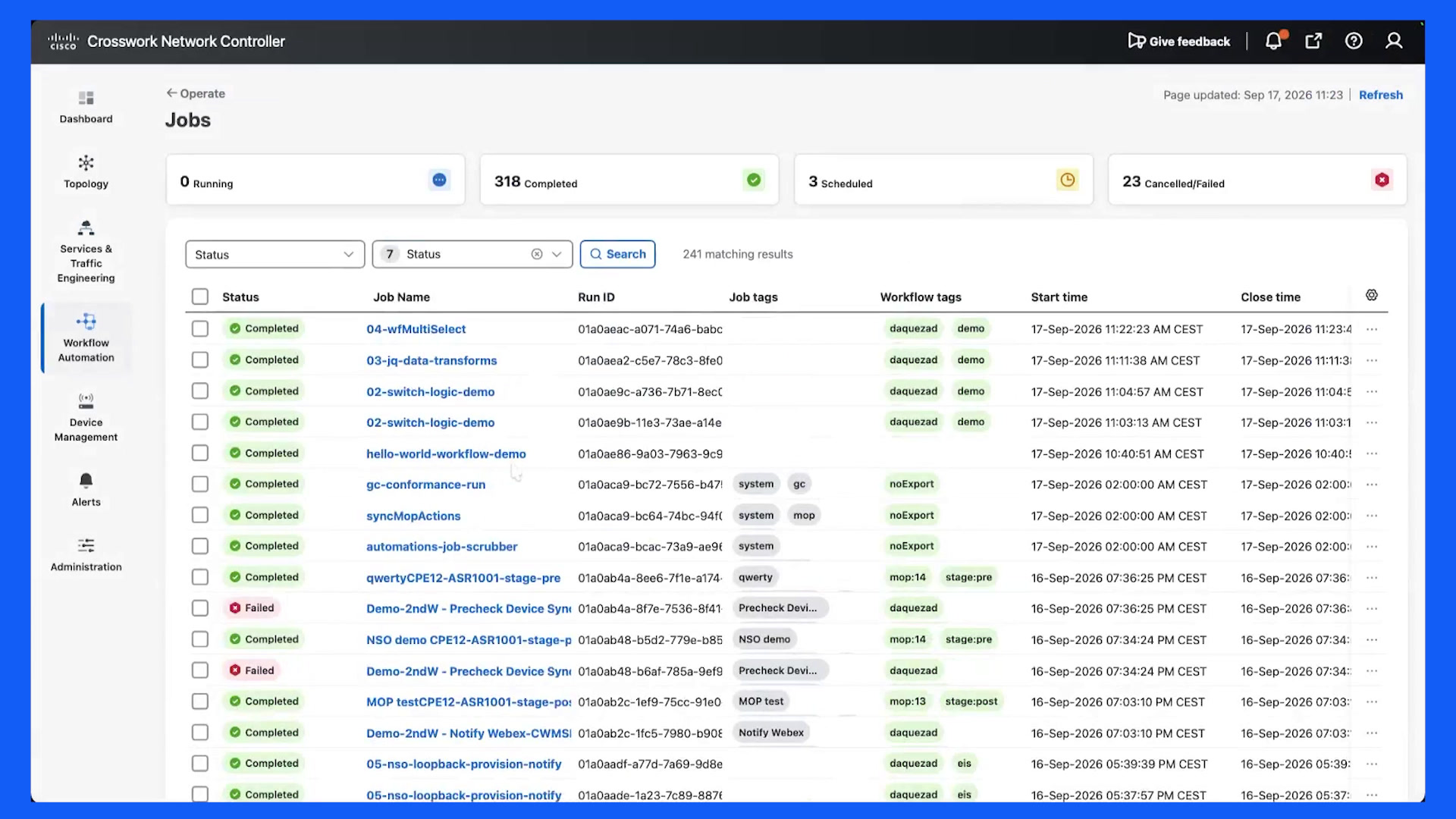Open the gc-conformance-run job link
This screenshot has width=1456, height=819.
[426, 485]
